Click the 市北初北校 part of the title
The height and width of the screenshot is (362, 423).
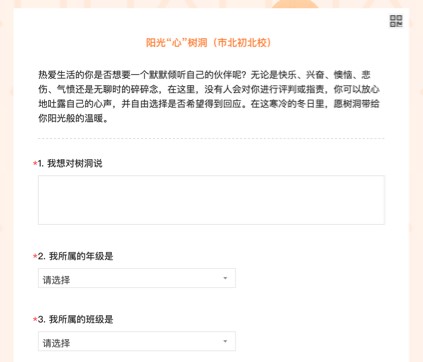pos(242,43)
